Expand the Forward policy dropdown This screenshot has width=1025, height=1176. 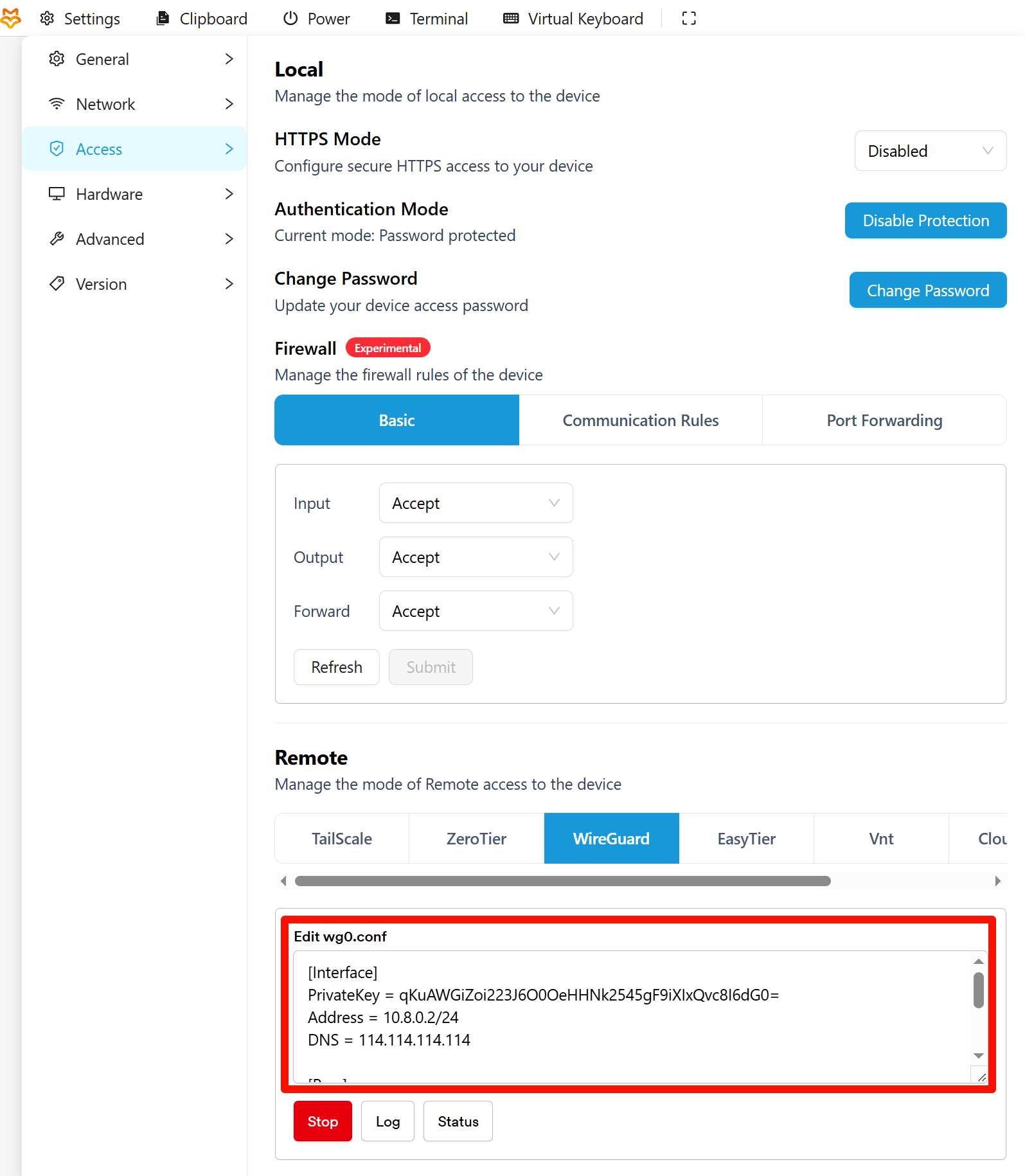[476, 611]
